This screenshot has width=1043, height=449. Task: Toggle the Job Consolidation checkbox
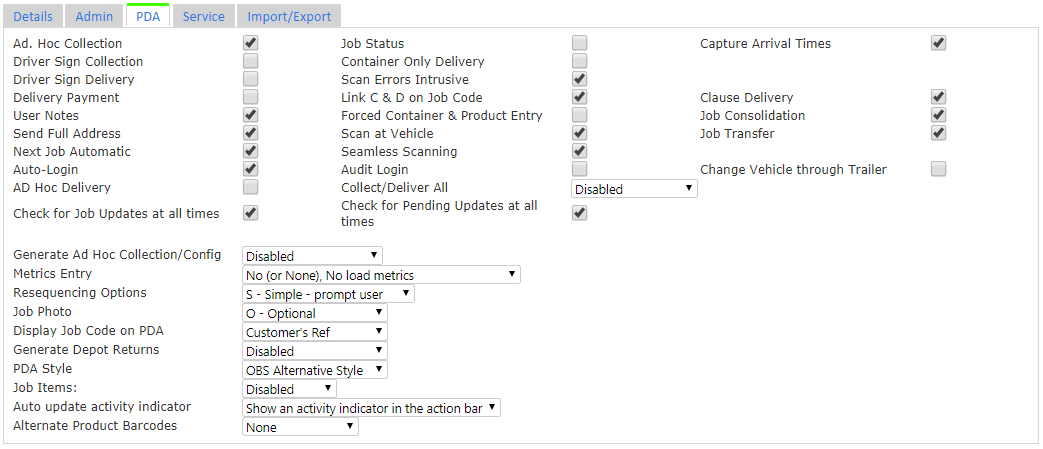[x=938, y=115]
